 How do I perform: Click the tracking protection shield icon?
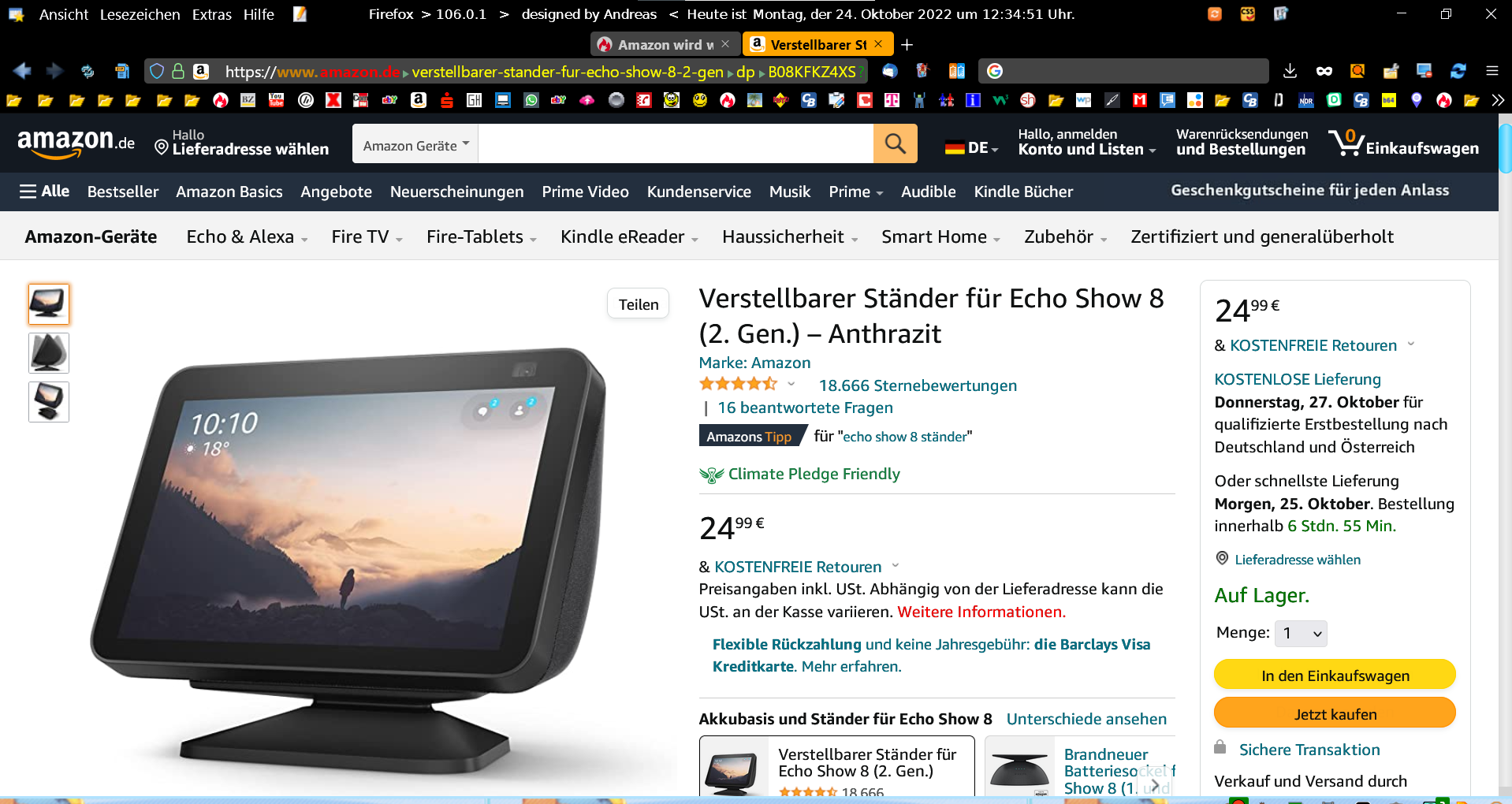coord(156,71)
